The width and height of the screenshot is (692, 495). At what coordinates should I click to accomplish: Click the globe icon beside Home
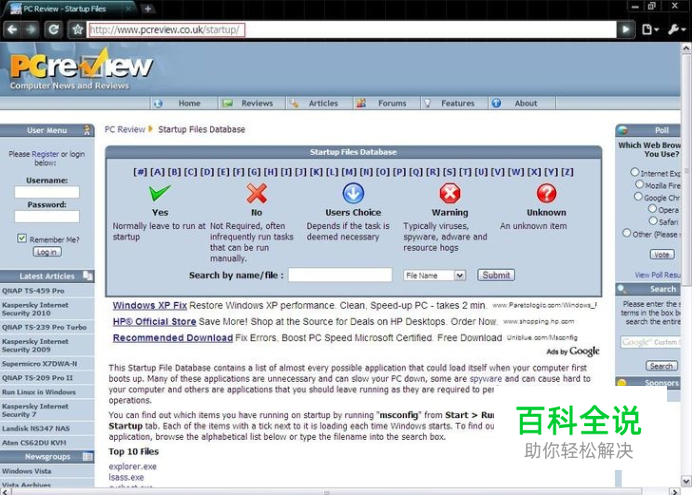click(158, 103)
